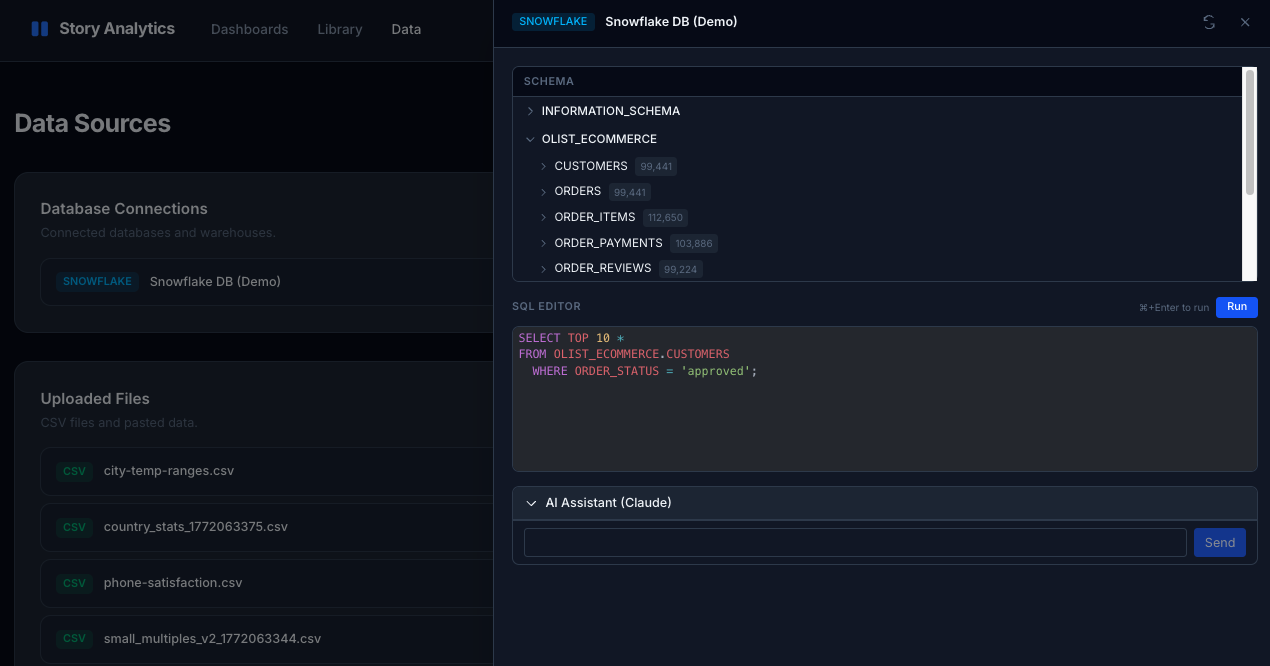The image size is (1270, 666).
Task: Click CSV badge beside city-temp-ranges.csv
Action: click(x=75, y=471)
